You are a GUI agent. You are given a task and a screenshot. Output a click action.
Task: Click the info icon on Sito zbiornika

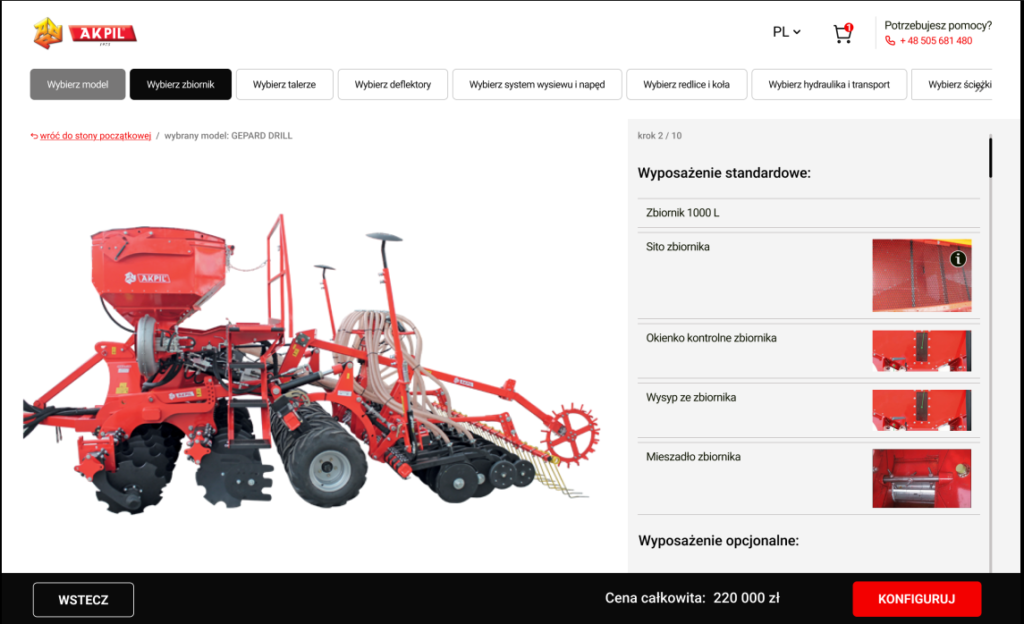(958, 259)
